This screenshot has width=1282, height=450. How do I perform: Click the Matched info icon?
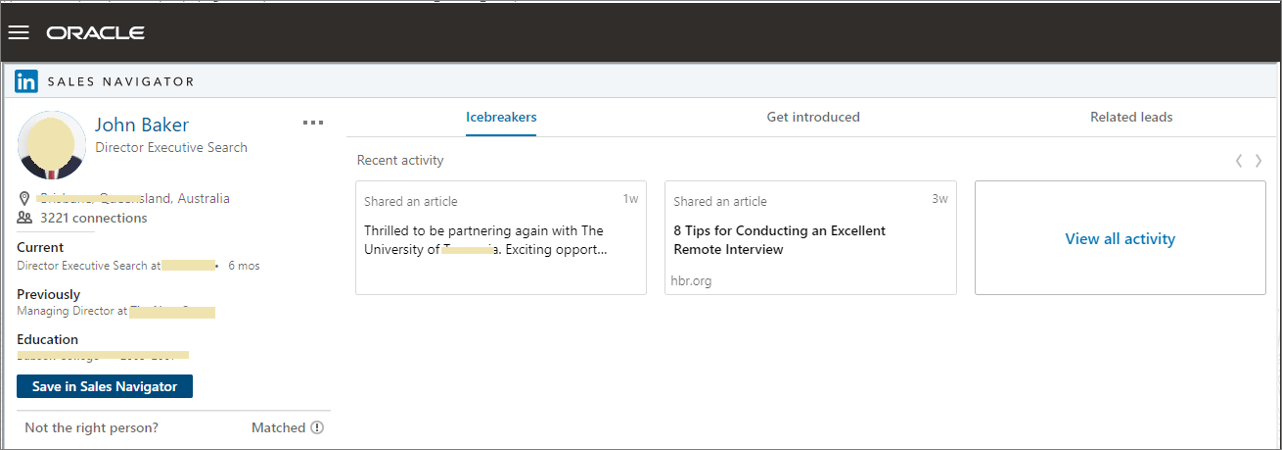pyautogui.click(x=317, y=428)
